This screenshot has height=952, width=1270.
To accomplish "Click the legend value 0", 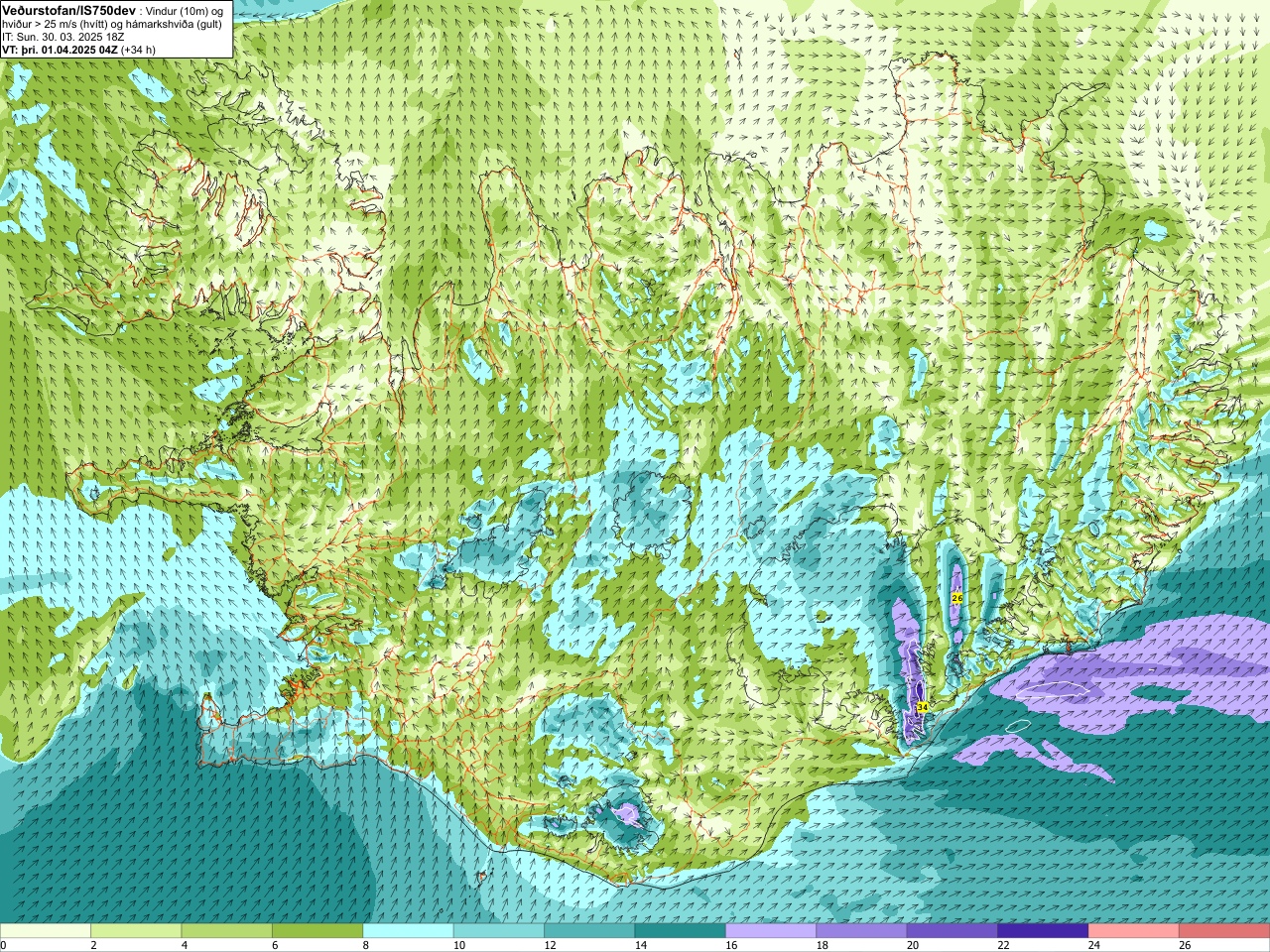I will point(3,945).
